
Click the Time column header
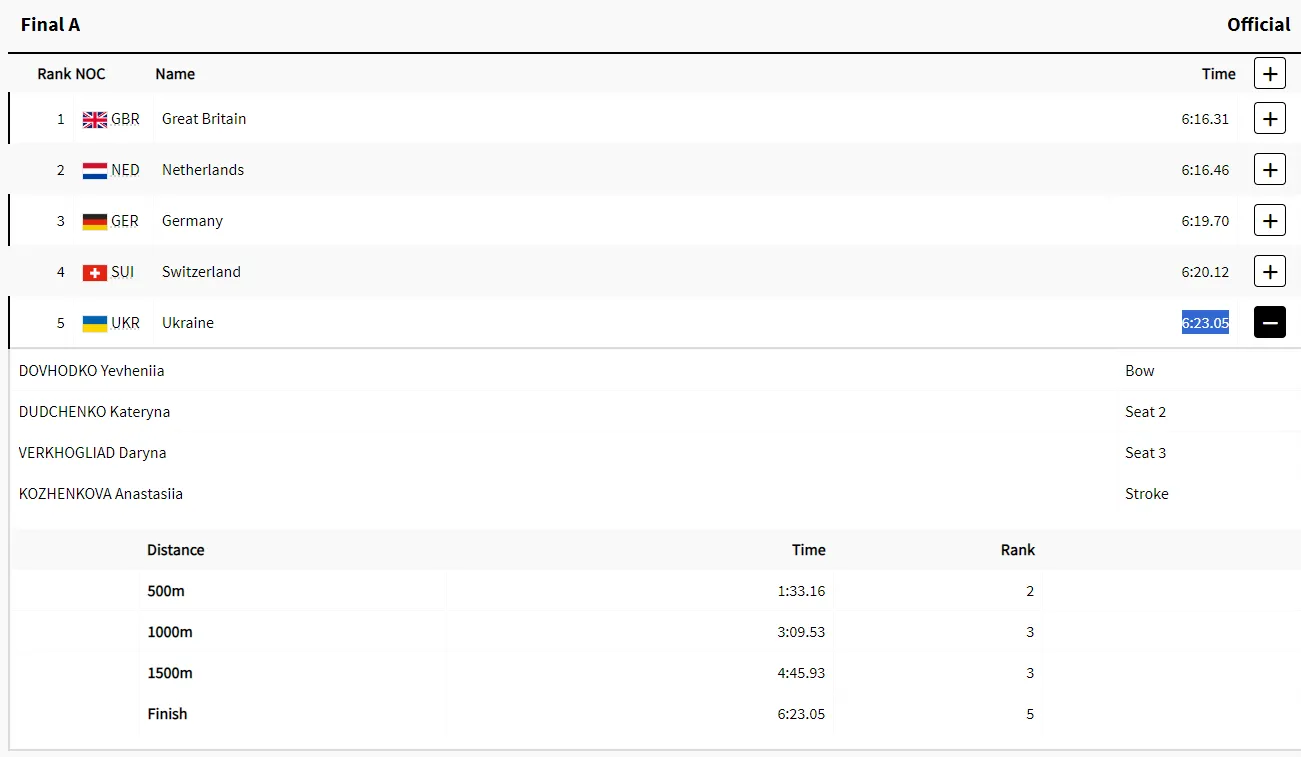(x=1218, y=74)
